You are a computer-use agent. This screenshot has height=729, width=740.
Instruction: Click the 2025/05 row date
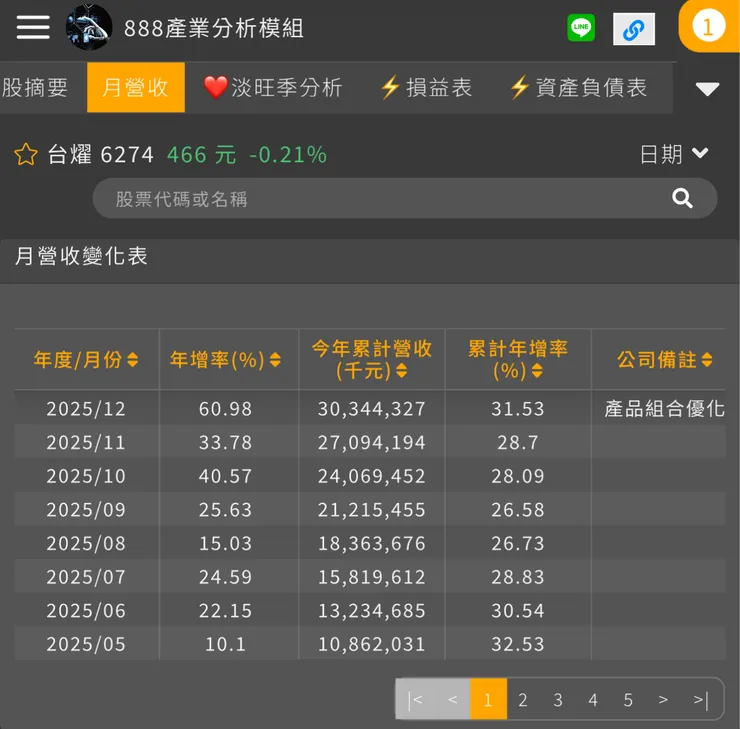(x=86, y=645)
